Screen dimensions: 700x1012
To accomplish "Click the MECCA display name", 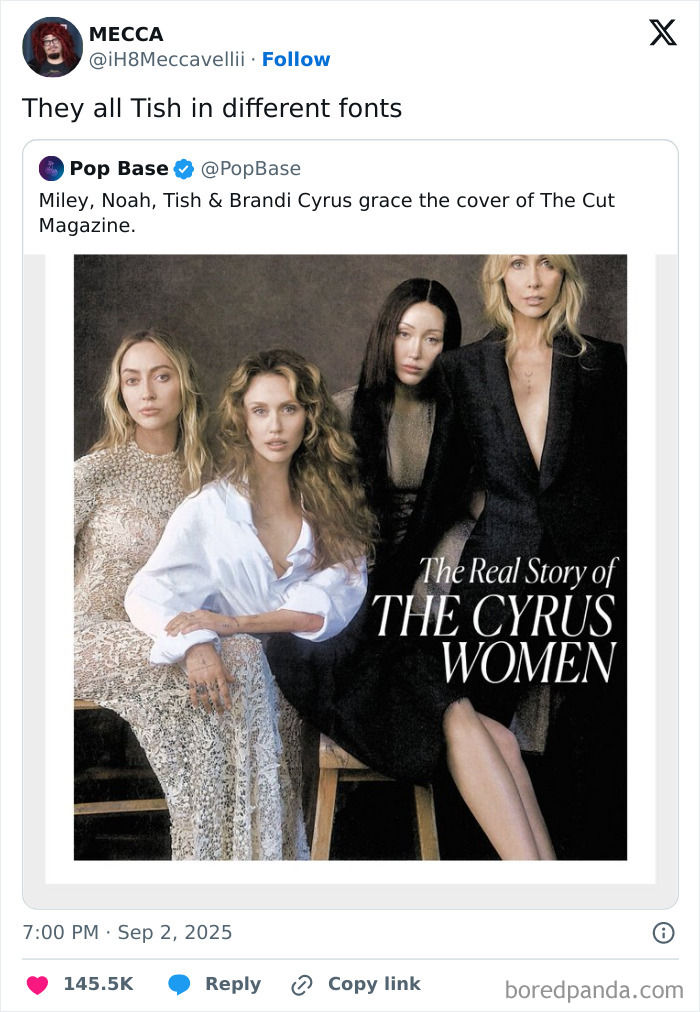I will (125, 34).
